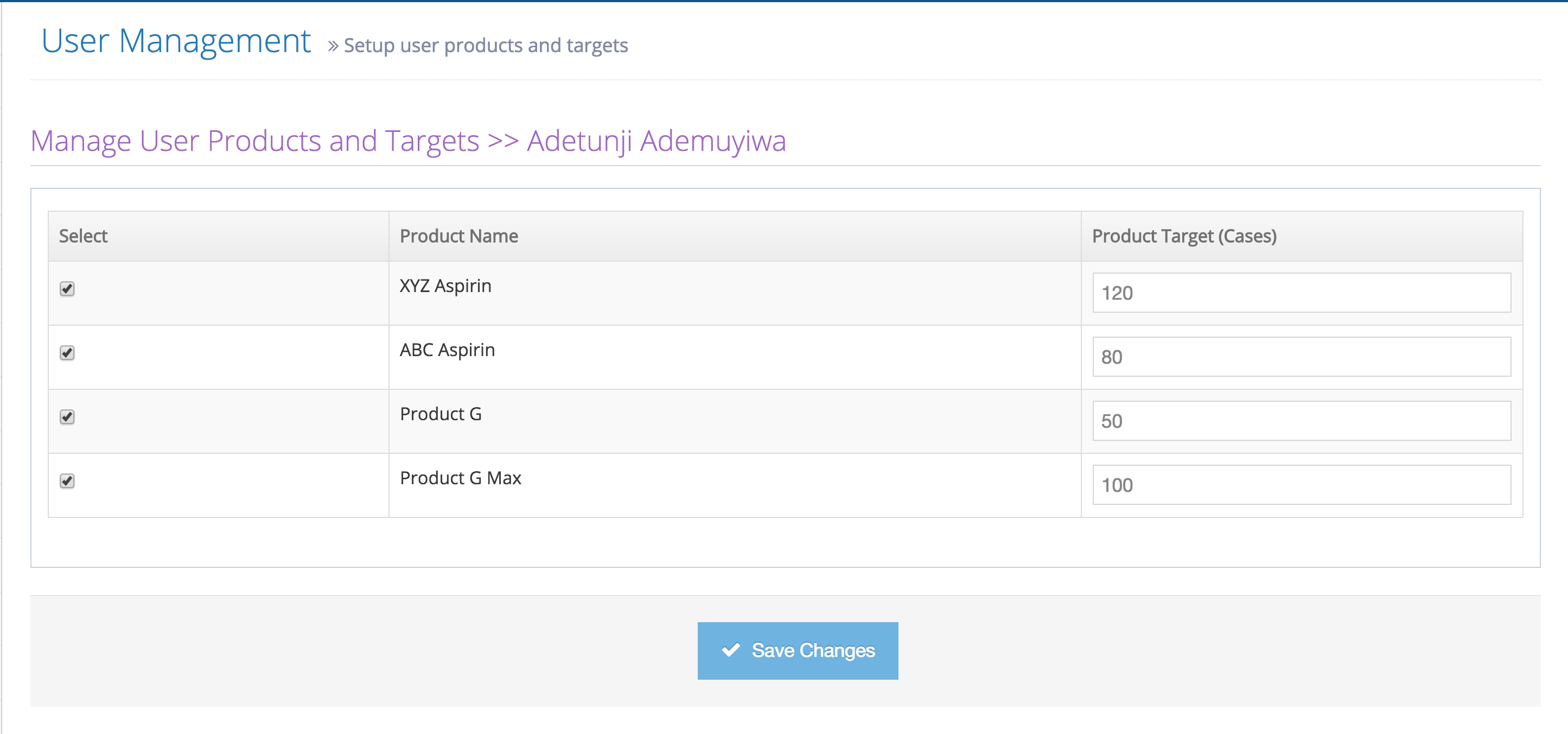1568x734 pixels.
Task: Click the ABC Aspirin product name
Action: click(x=447, y=350)
